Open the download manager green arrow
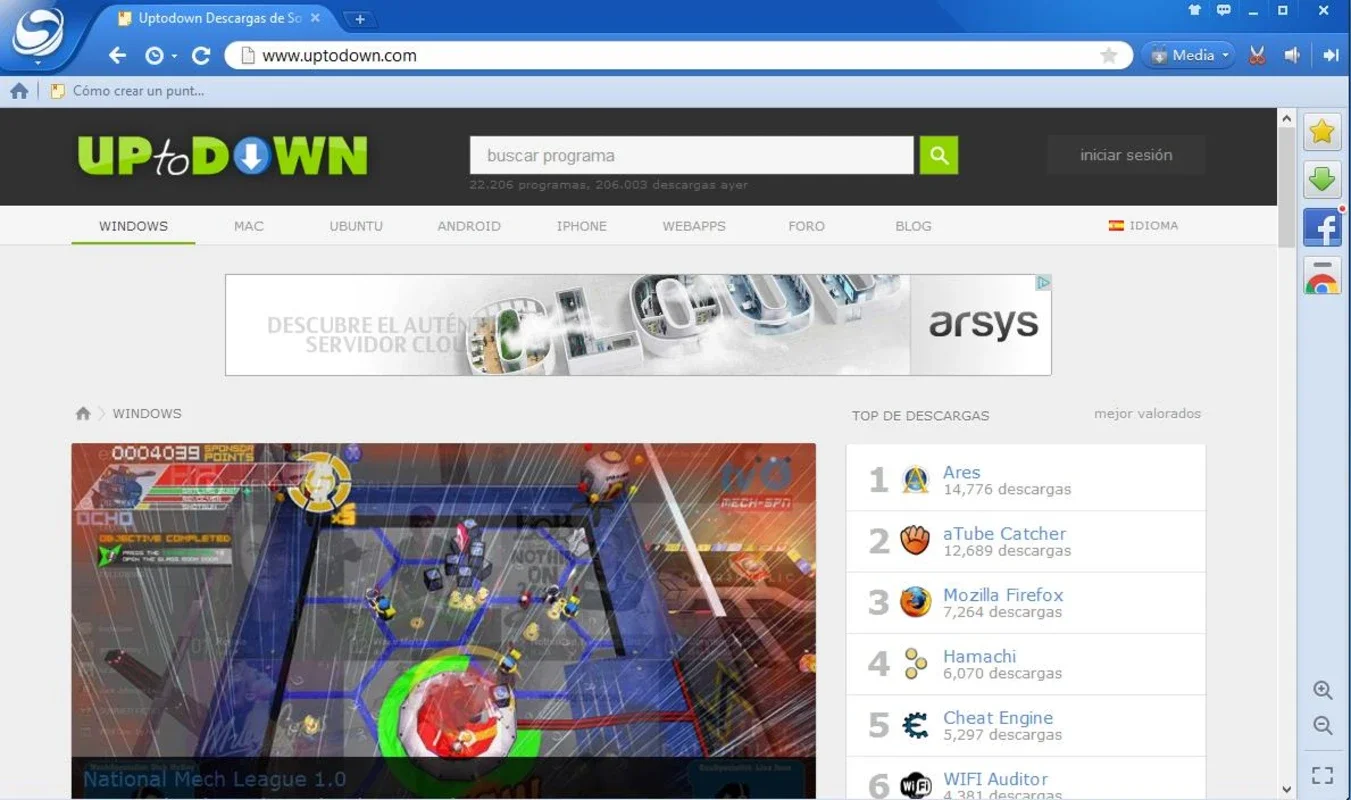1351x800 pixels. tap(1321, 180)
